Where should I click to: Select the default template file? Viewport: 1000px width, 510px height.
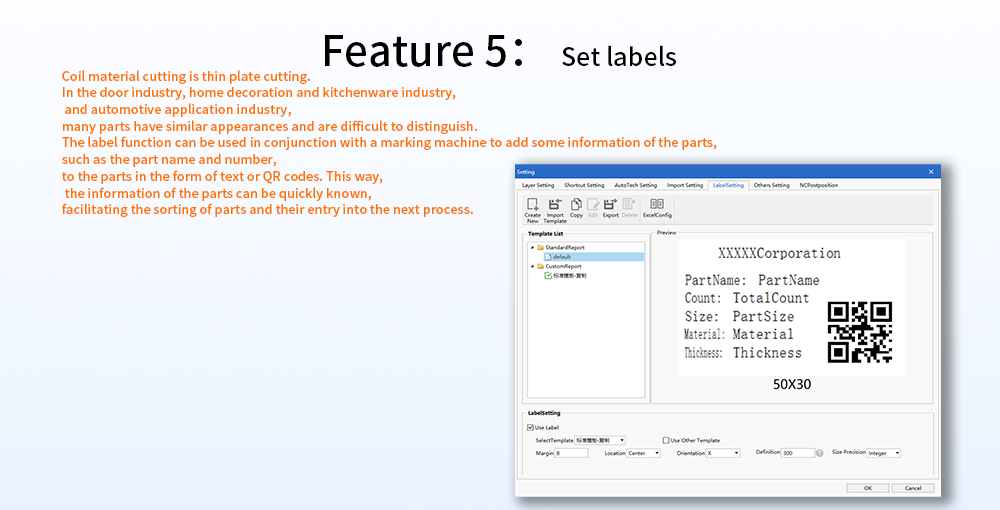pos(562,257)
